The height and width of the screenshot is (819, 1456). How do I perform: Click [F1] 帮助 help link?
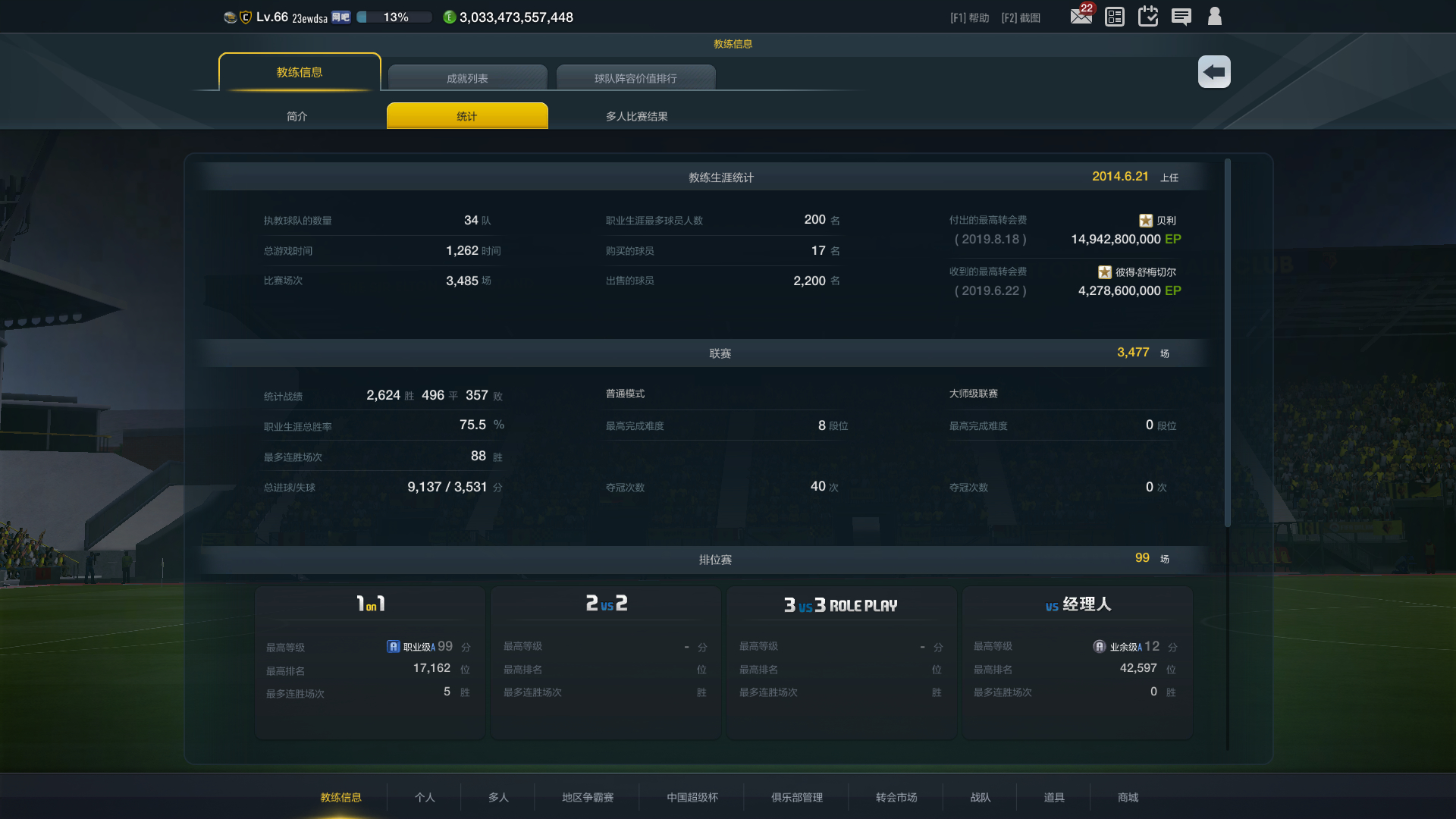(969, 17)
